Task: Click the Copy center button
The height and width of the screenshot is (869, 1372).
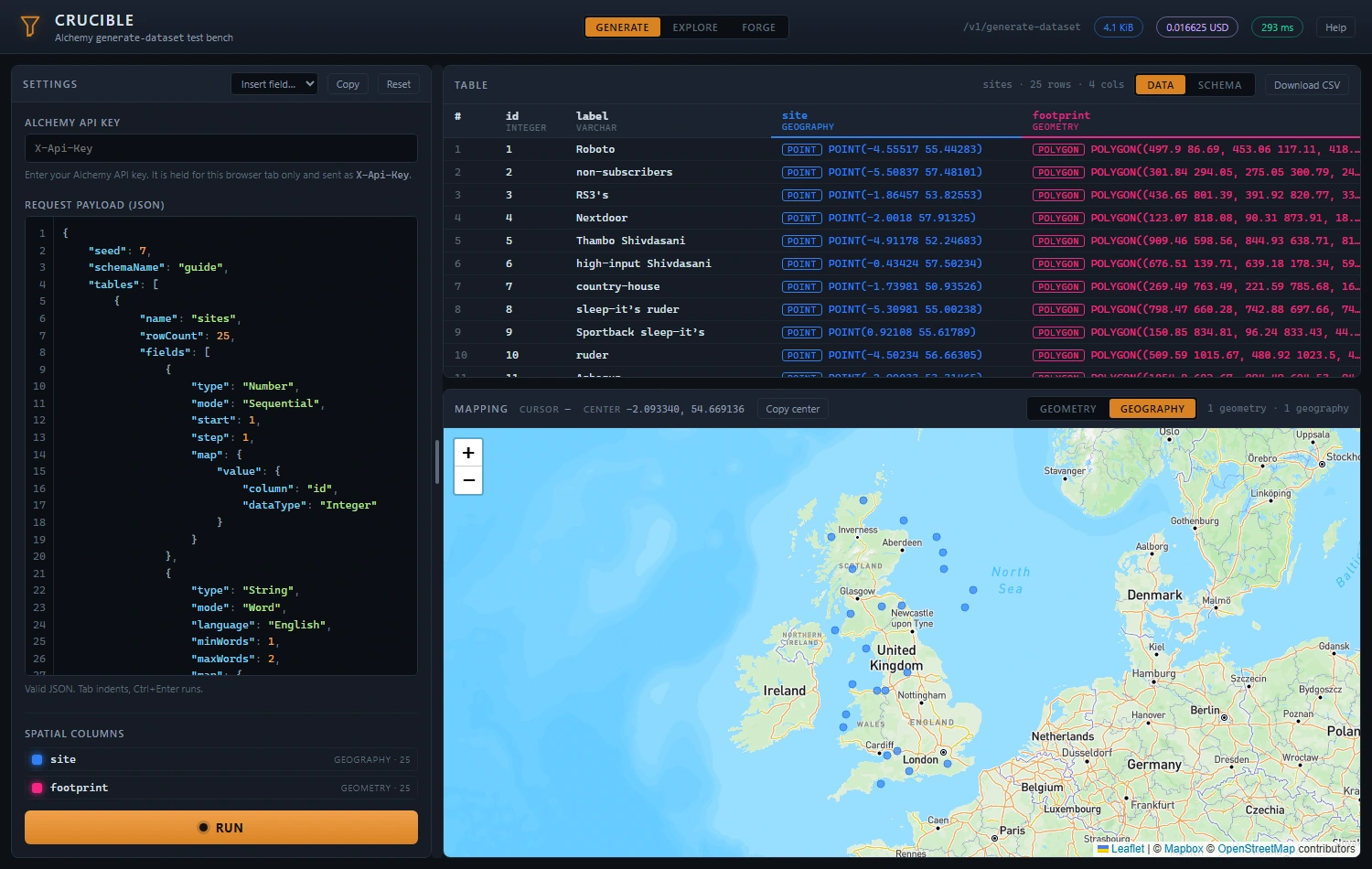Action: tap(793, 409)
